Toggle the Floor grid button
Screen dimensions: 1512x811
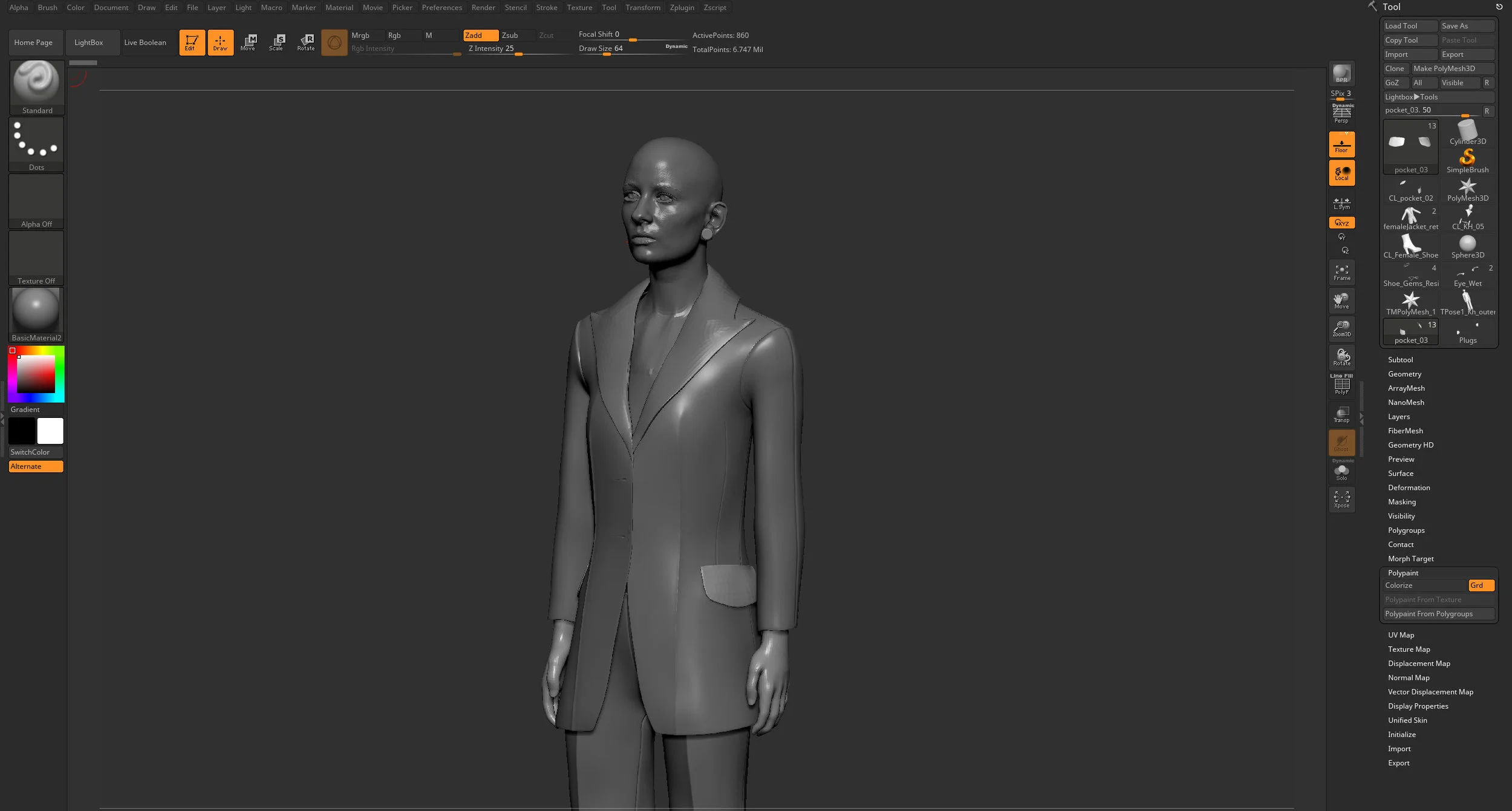(1341, 145)
